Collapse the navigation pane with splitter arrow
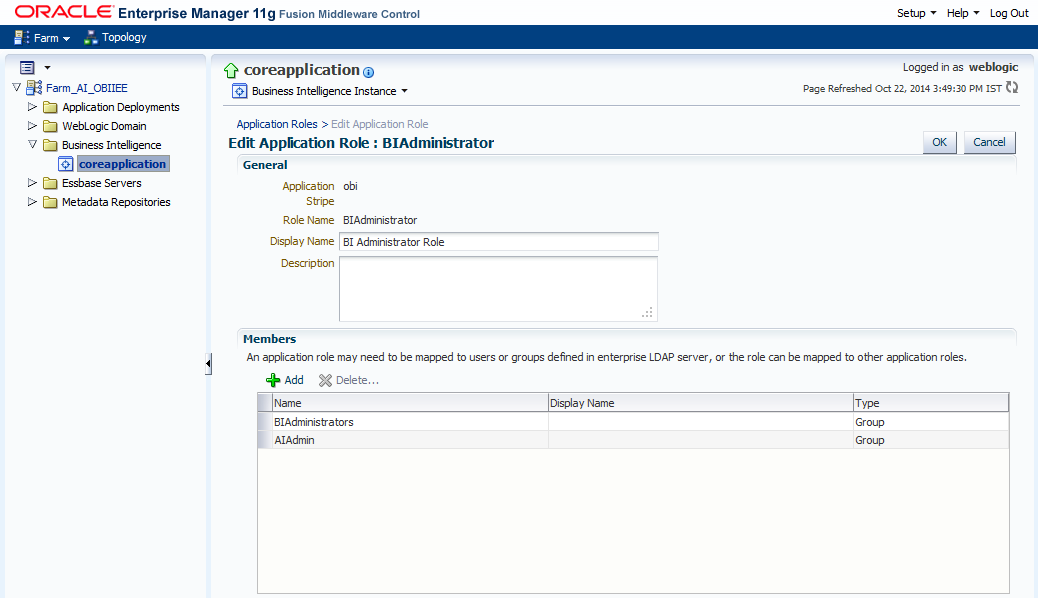This screenshot has width=1039, height=598. click(x=208, y=363)
